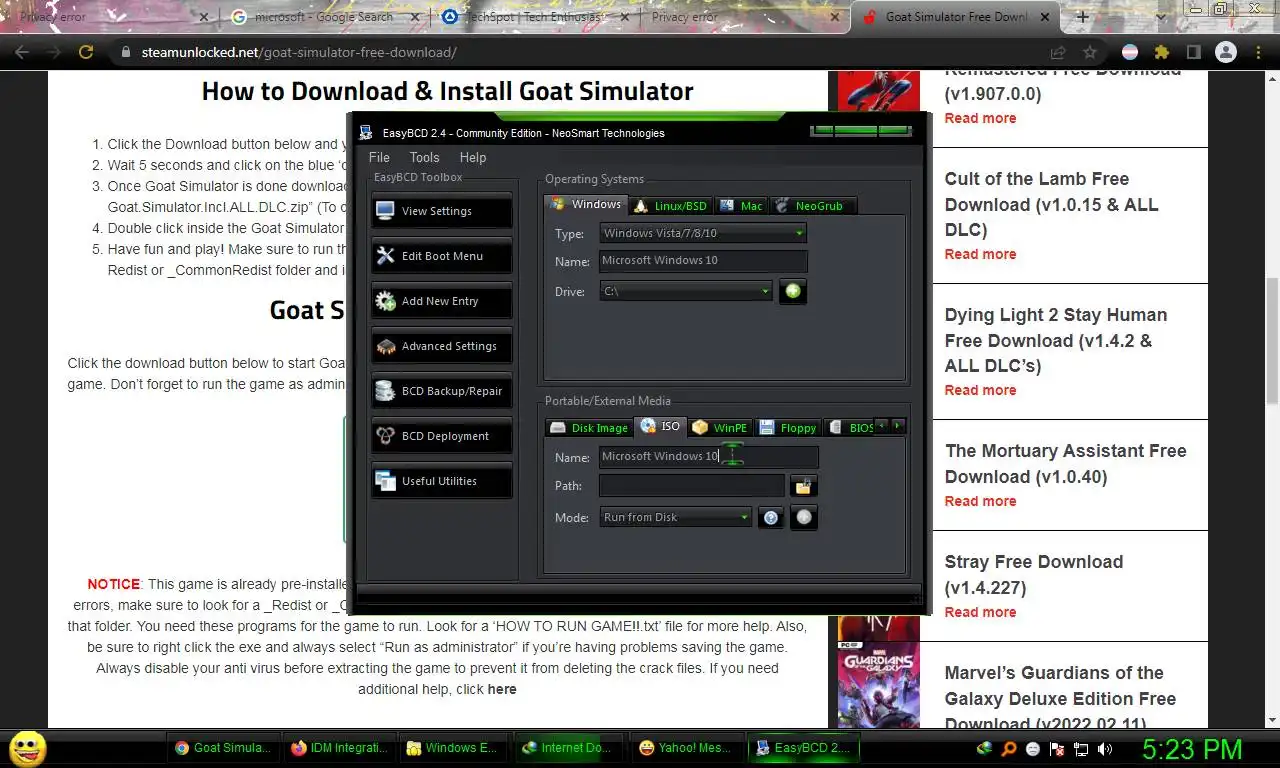Switch to the WinPE tab
Viewport: 1280px width, 768px height.
point(720,428)
